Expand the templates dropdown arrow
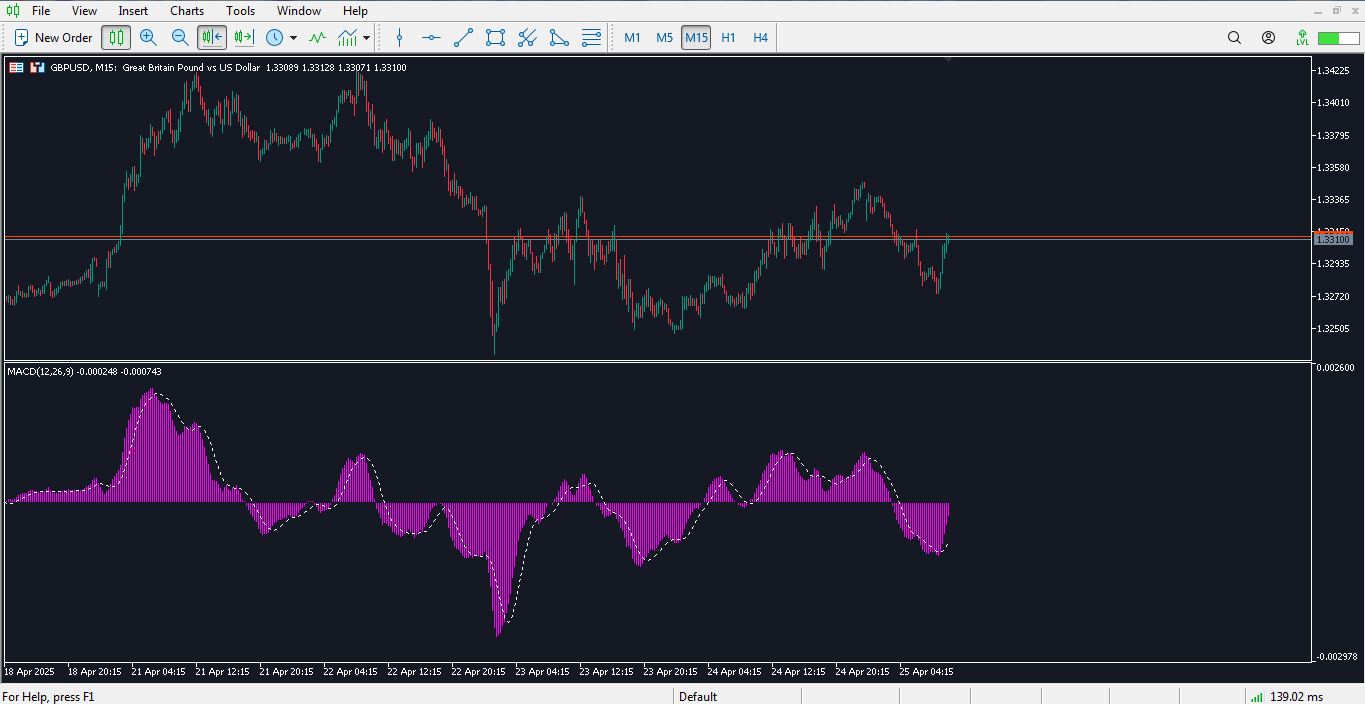This screenshot has height=704, width=1365. (366, 38)
